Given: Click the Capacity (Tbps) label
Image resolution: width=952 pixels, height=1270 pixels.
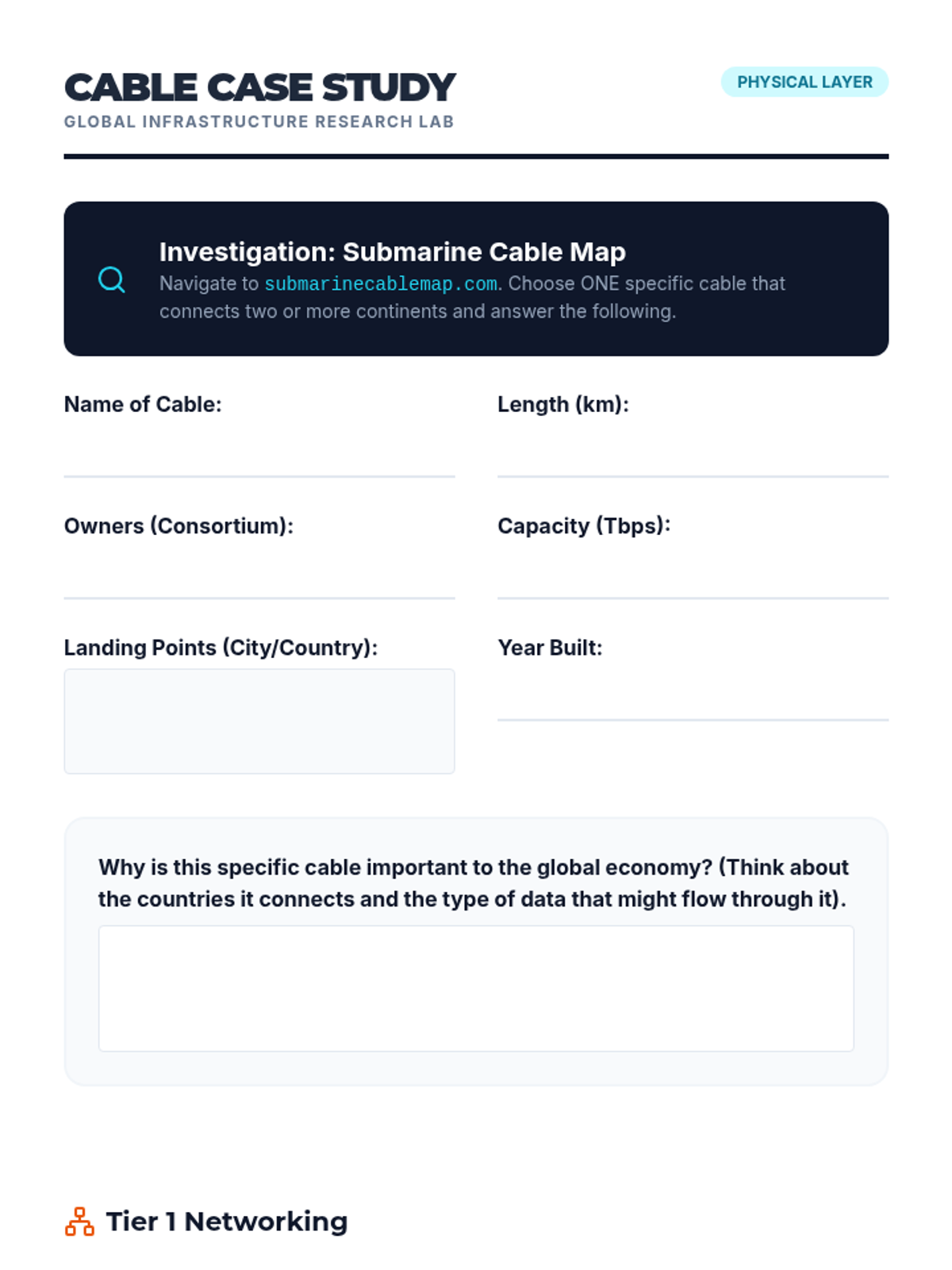Looking at the screenshot, I should (x=584, y=525).
